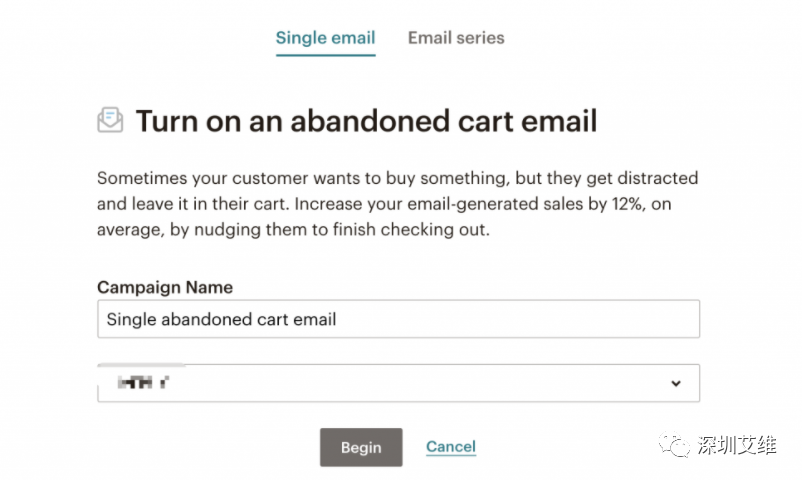Click the blurred selected value in the dropdown
Image resolution: width=802 pixels, height=480 pixels.
point(140,382)
